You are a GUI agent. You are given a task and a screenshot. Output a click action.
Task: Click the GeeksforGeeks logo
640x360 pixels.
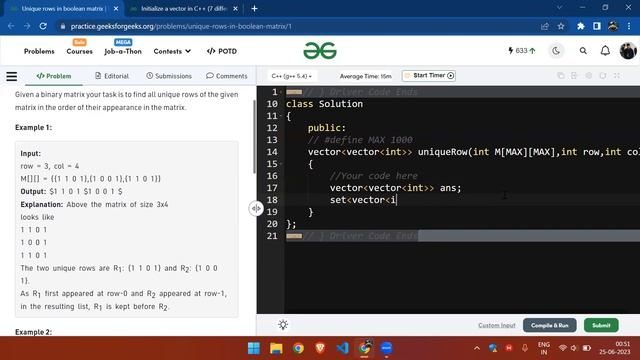coord(320,51)
